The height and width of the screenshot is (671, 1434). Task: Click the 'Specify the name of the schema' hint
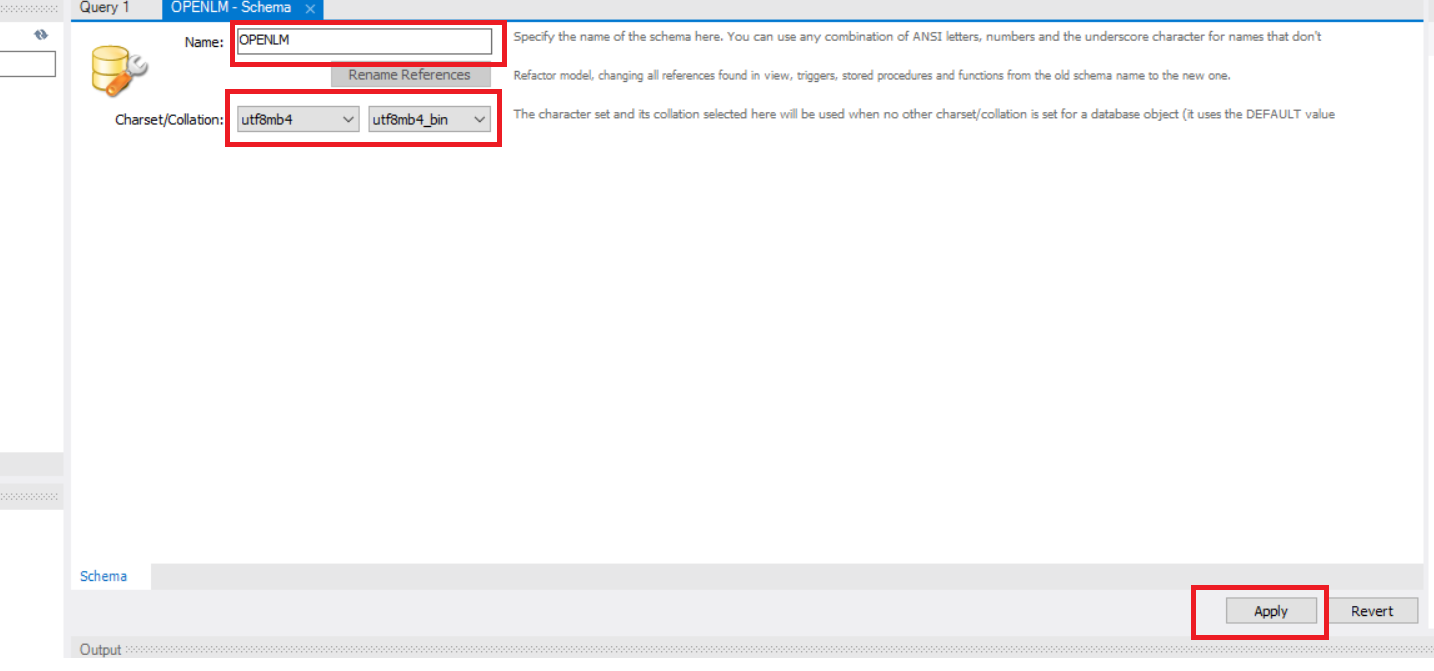[x=916, y=37]
